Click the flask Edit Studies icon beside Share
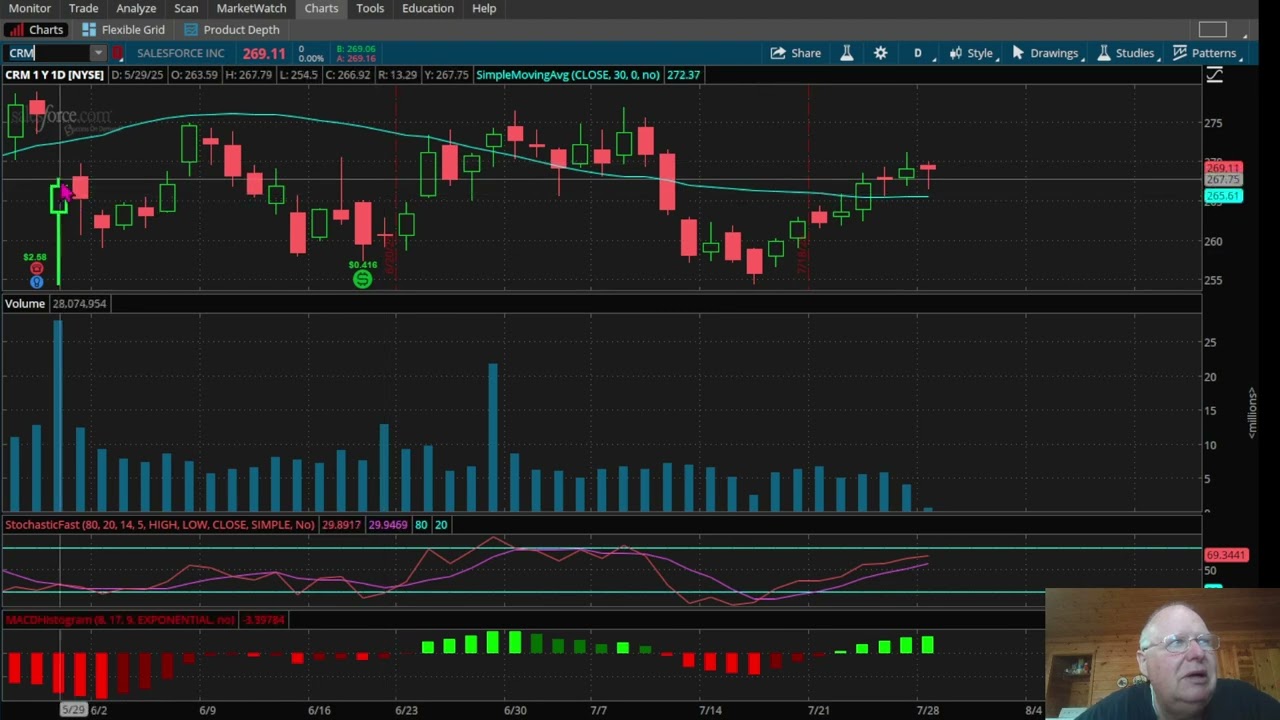The image size is (1280, 720). point(847,53)
